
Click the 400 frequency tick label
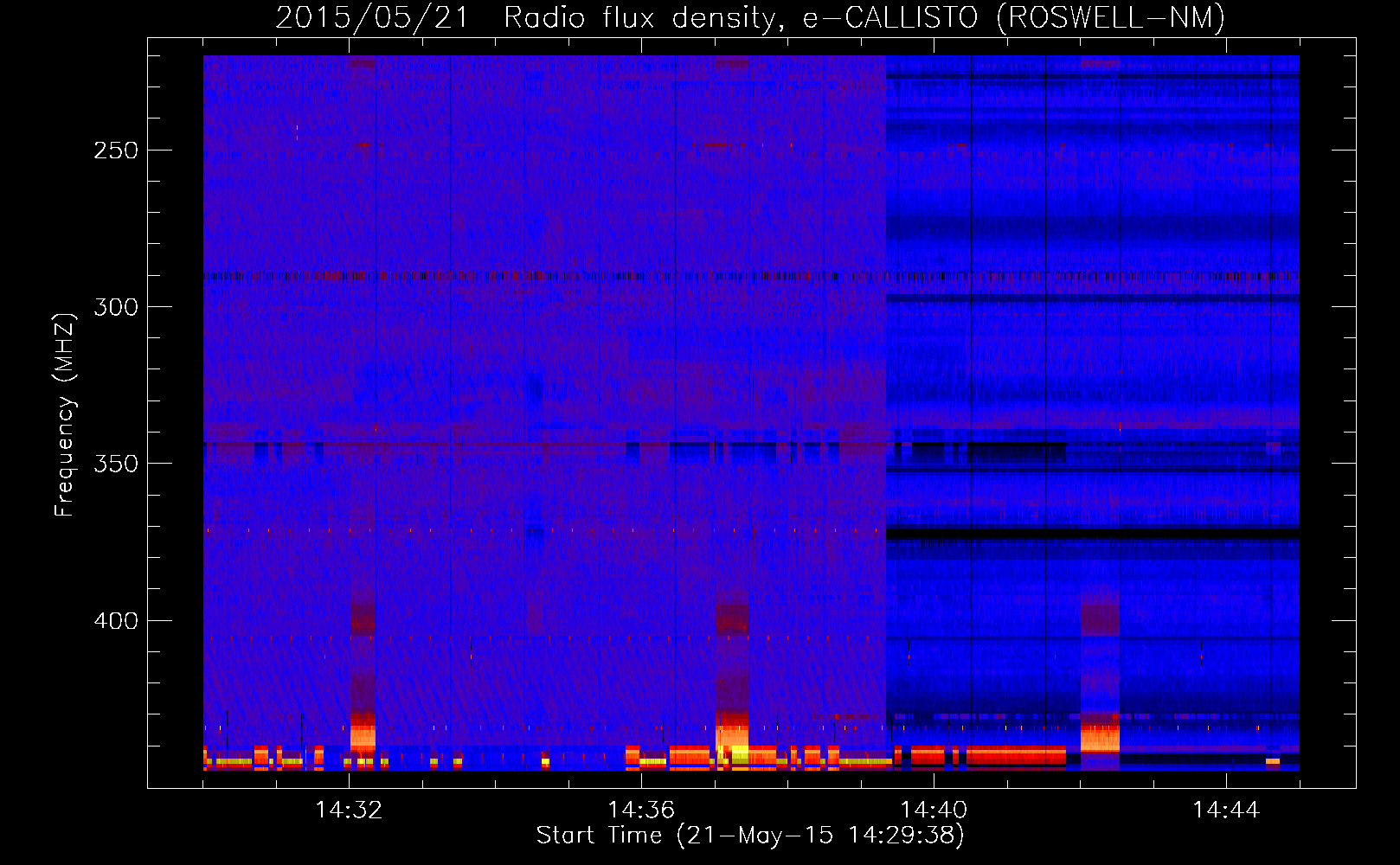116,621
